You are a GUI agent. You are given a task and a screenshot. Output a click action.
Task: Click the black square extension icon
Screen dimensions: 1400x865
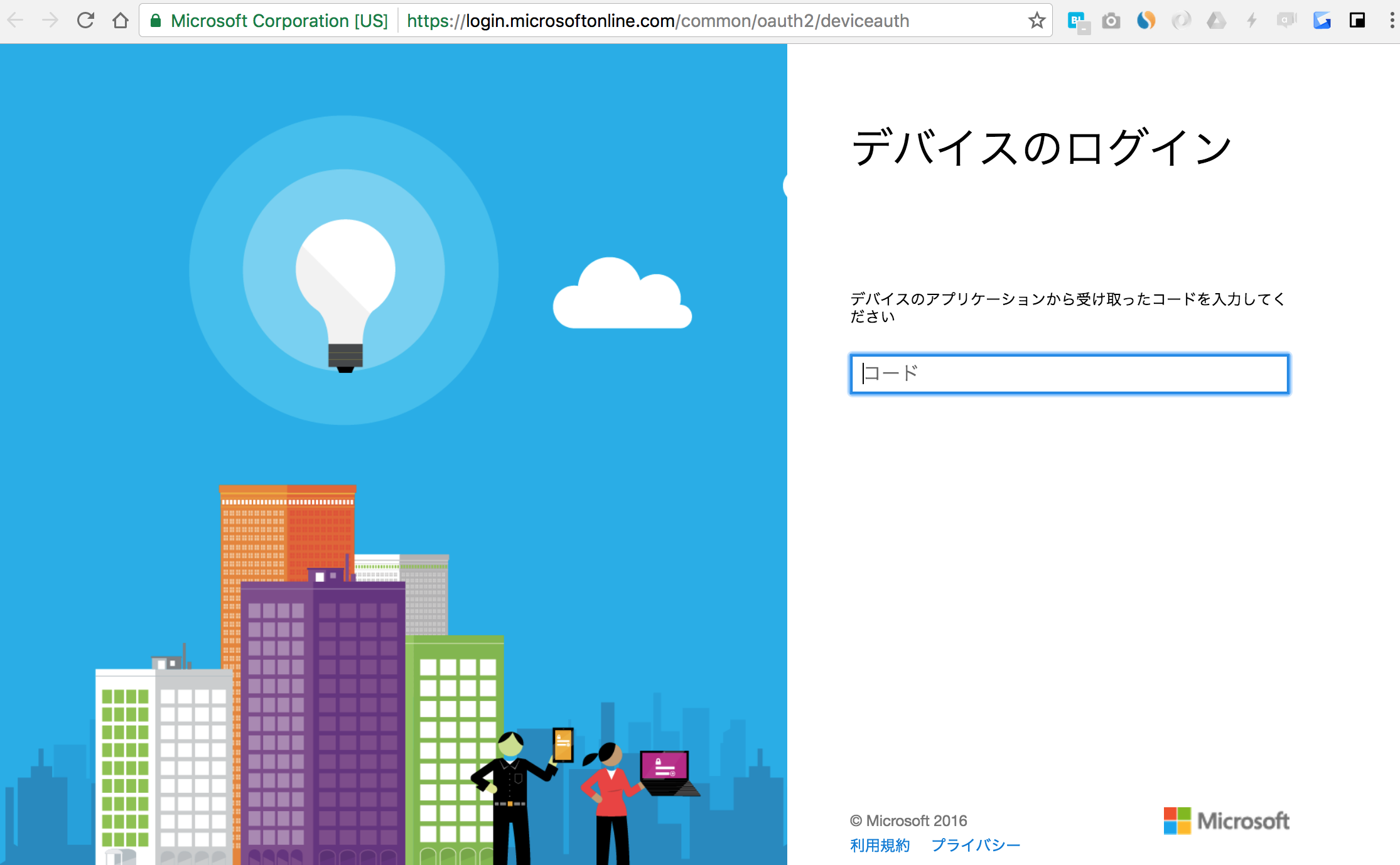(x=1358, y=20)
